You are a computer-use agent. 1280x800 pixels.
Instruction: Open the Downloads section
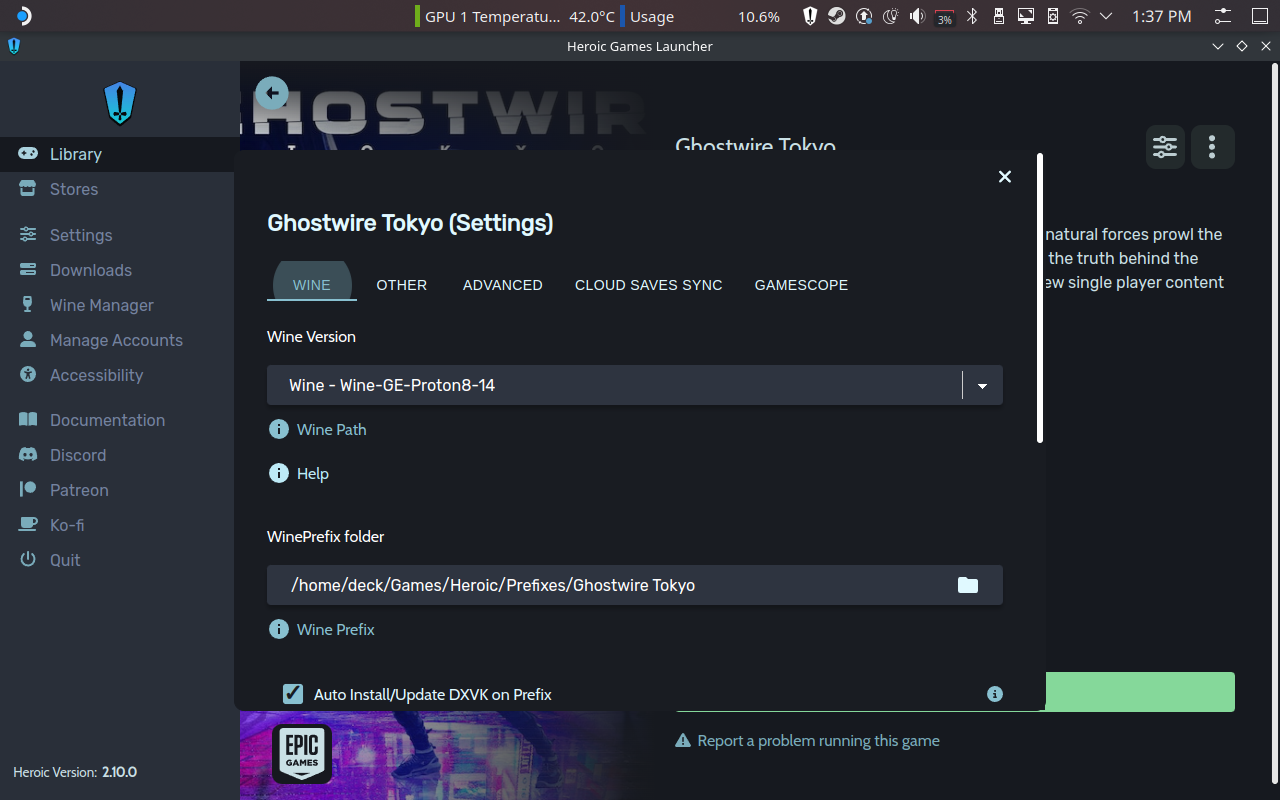[91, 270]
